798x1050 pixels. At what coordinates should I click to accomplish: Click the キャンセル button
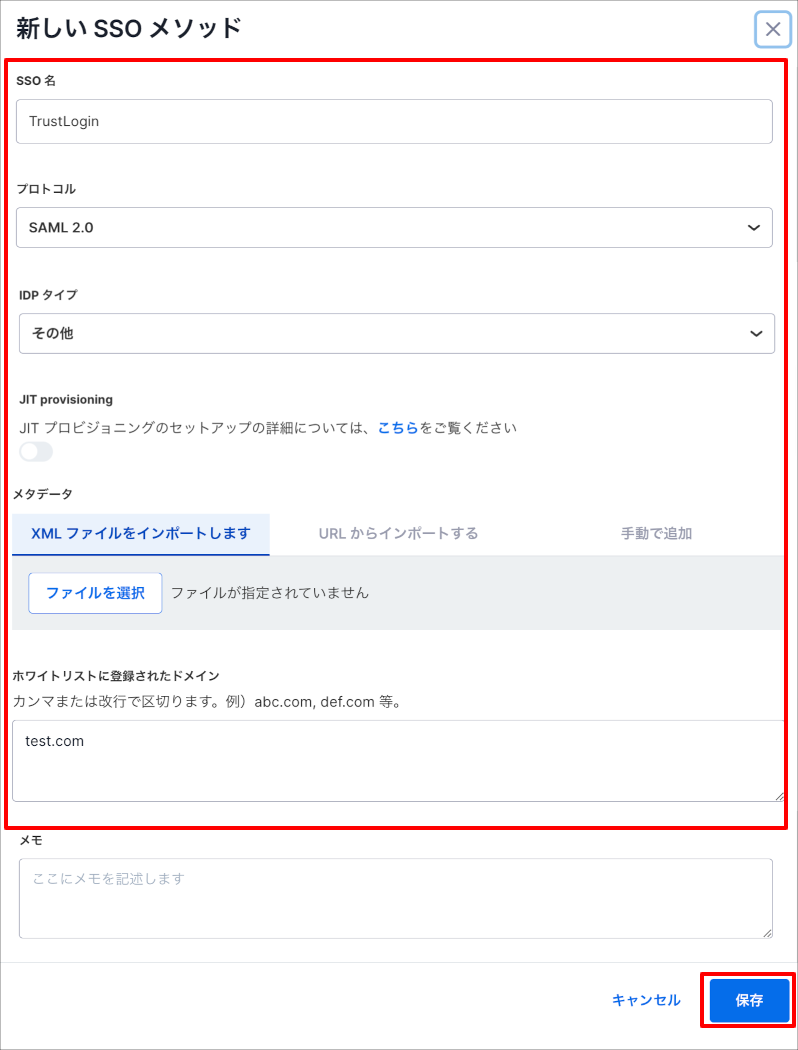646,1000
